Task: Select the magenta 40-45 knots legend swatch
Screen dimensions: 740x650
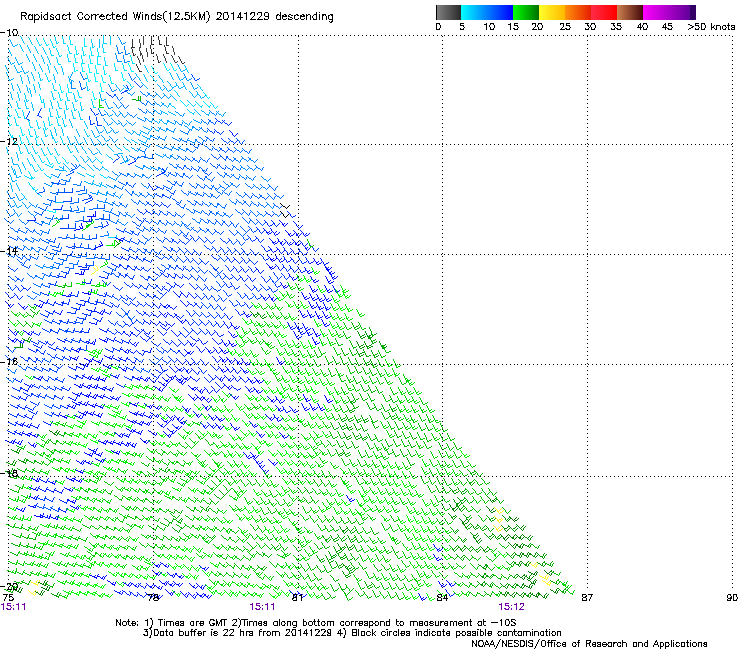Action: (x=656, y=12)
